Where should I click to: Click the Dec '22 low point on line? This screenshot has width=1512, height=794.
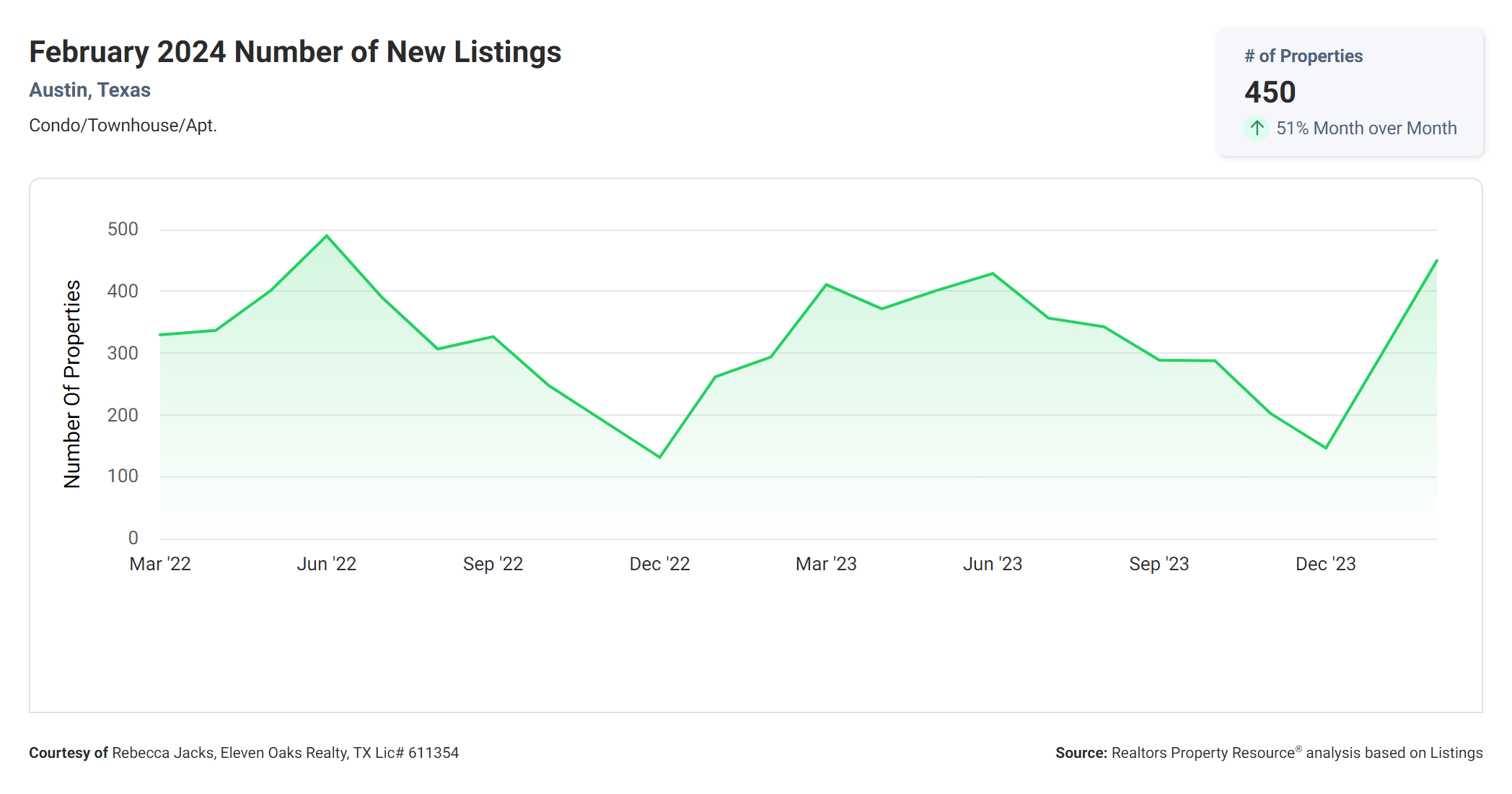(659, 457)
